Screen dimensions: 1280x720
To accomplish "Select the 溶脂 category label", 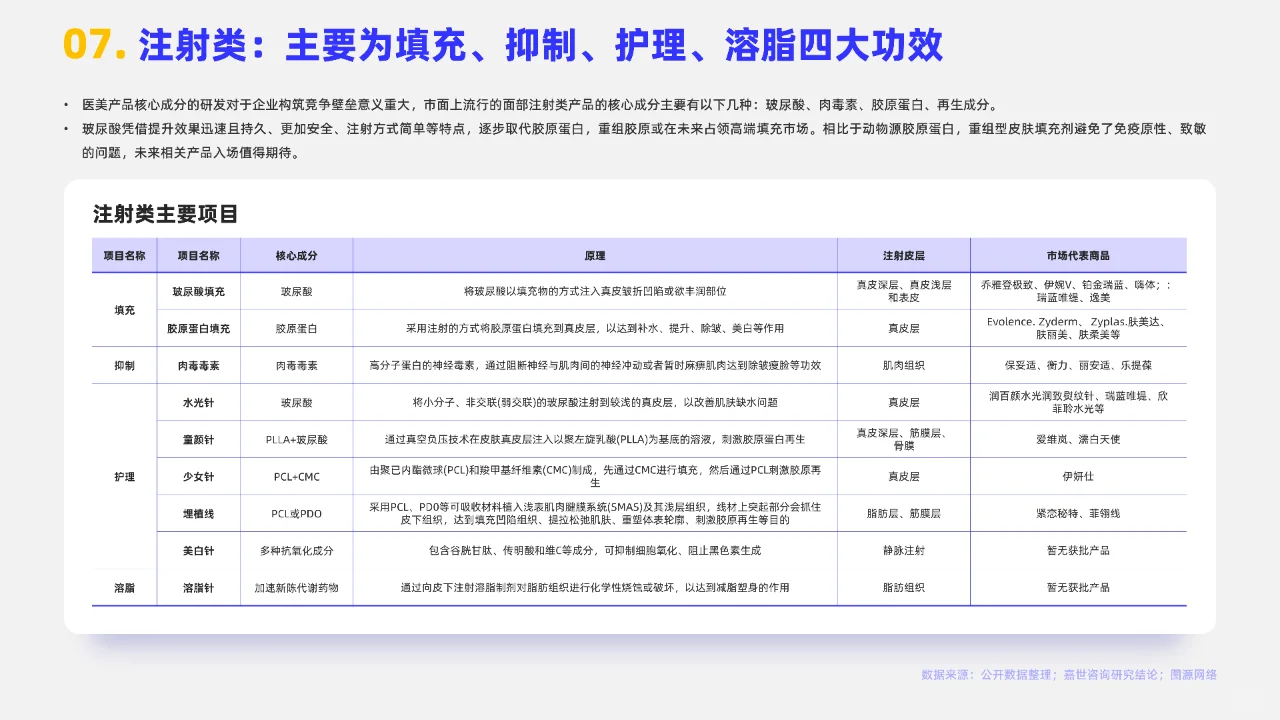I will [x=124, y=587].
